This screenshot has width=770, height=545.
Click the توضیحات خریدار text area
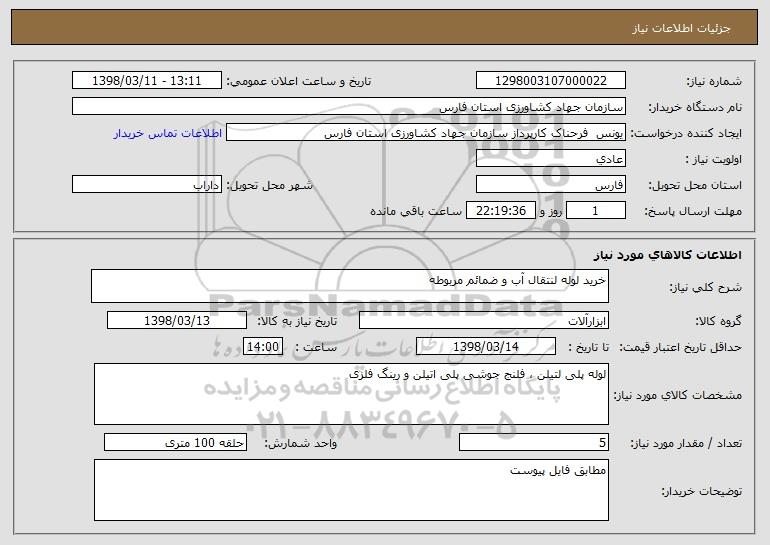click(x=351, y=490)
